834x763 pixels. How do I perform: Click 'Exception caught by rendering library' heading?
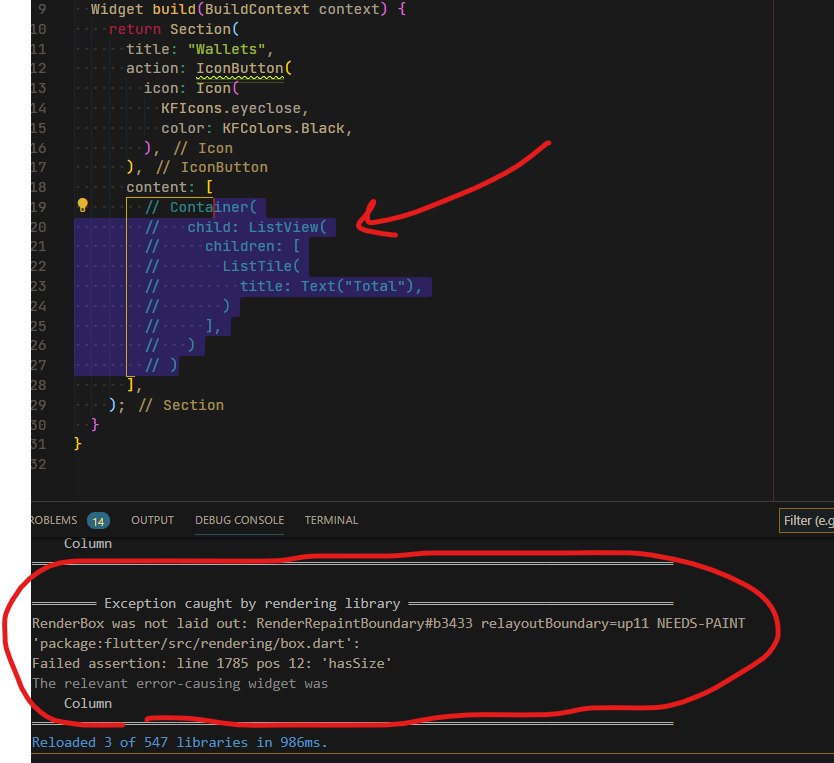point(252,603)
